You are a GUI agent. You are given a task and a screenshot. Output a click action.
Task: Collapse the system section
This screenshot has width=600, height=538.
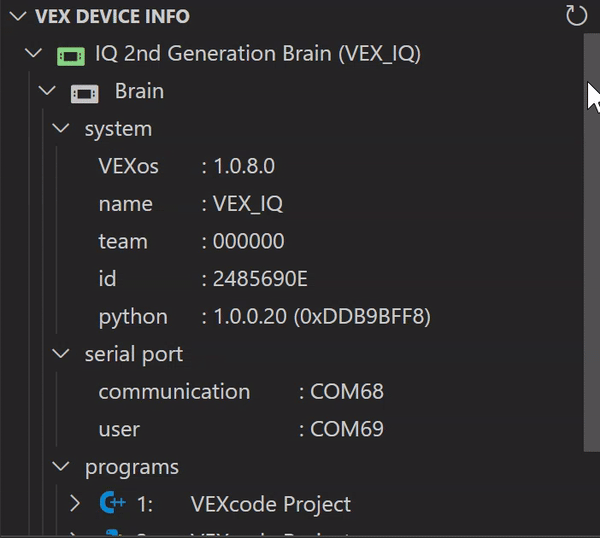click(62, 129)
